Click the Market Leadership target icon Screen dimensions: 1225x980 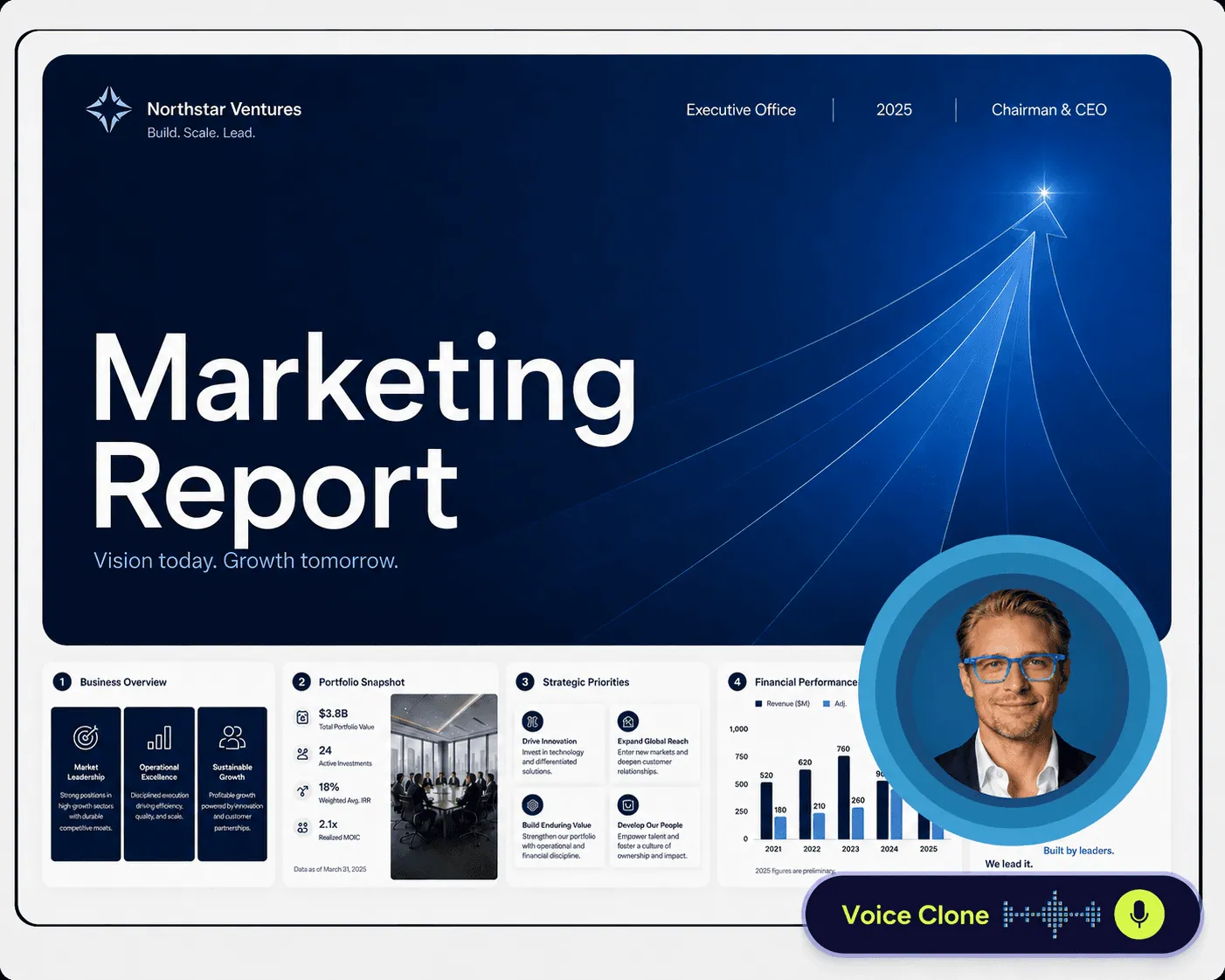point(86,738)
